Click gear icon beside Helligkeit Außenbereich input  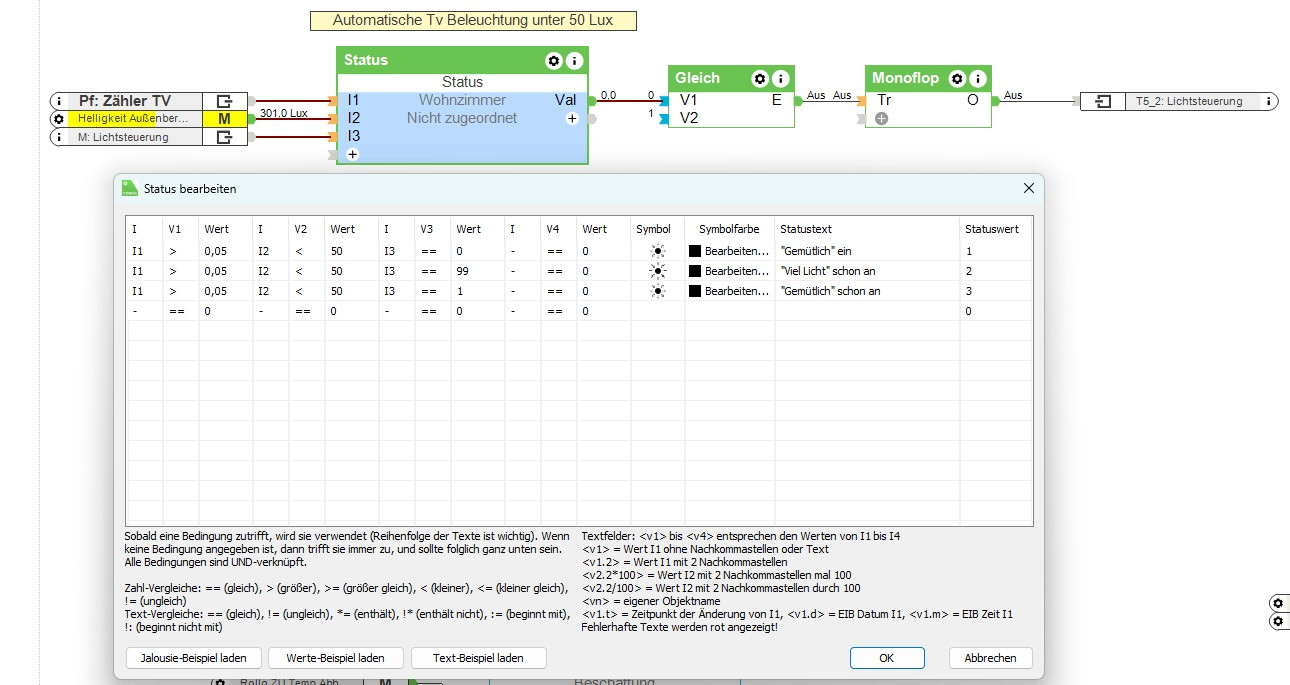click(x=59, y=119)
